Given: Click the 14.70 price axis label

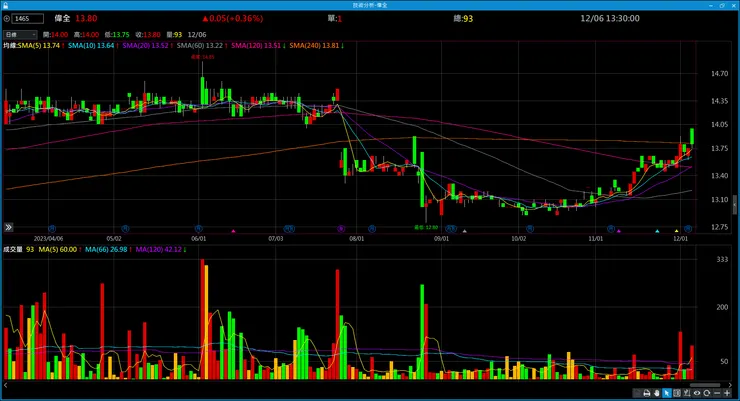Looking at the screenshot, I should click(719, 74).
